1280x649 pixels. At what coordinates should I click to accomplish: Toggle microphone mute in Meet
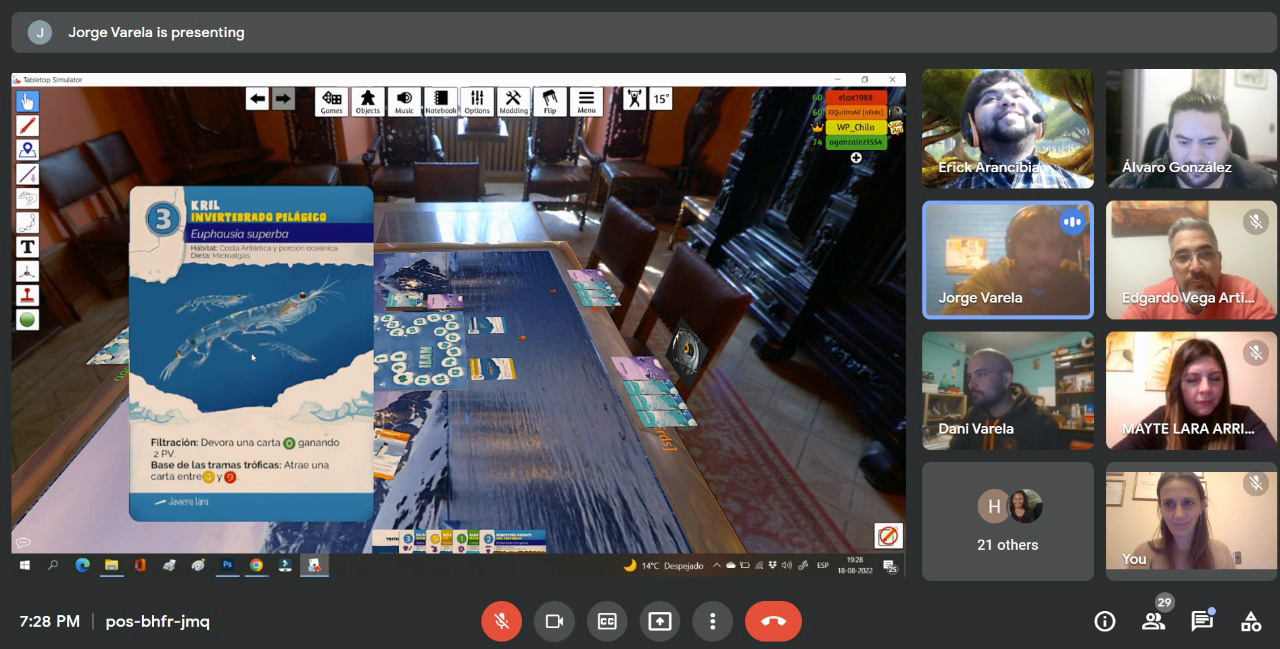click(x=502, y=621)
